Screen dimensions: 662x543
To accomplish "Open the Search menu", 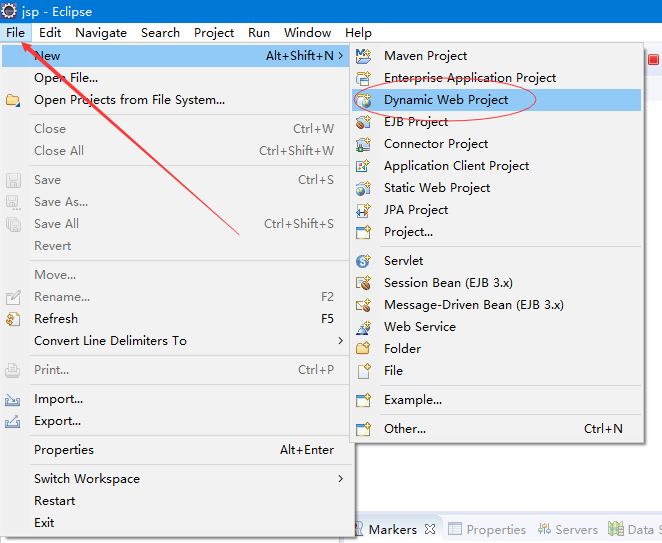I will [160, 33].
